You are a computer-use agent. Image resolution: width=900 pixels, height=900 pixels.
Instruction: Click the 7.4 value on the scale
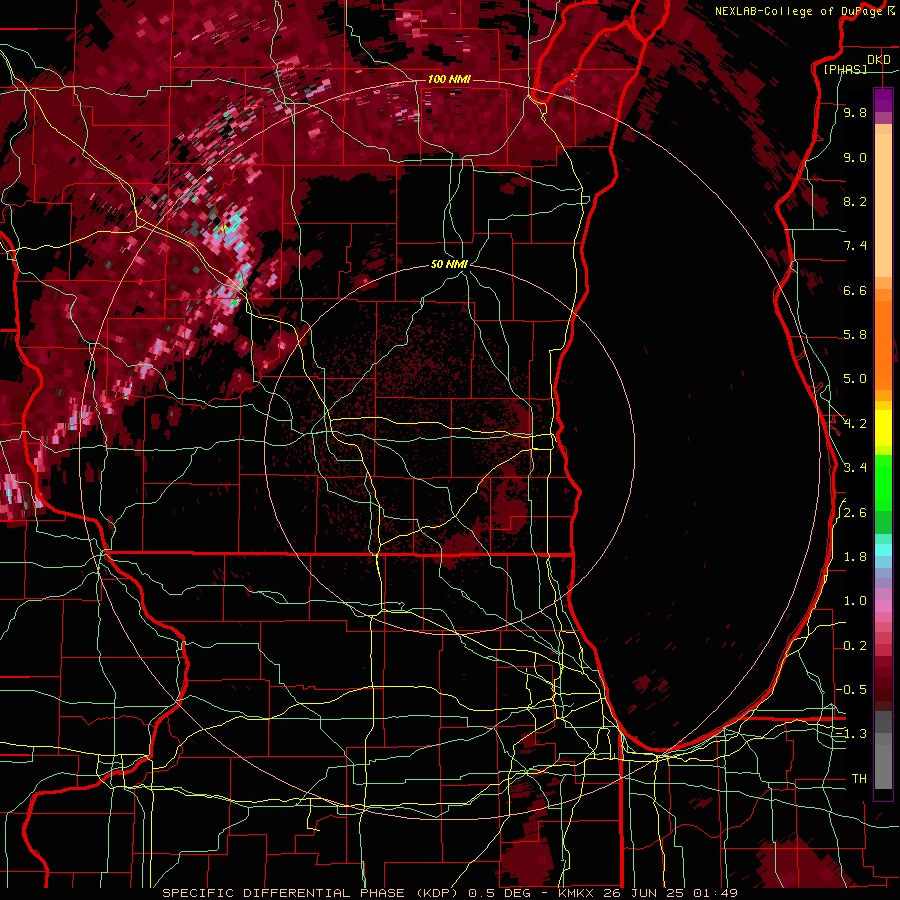click(x=855, y=246)
